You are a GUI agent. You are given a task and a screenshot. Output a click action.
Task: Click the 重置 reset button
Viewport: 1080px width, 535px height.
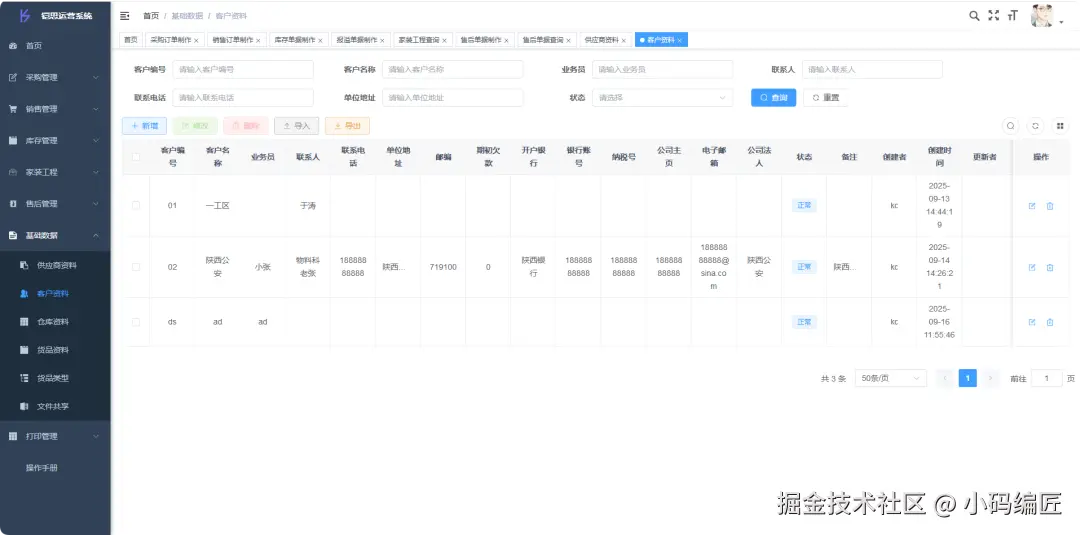826,98
